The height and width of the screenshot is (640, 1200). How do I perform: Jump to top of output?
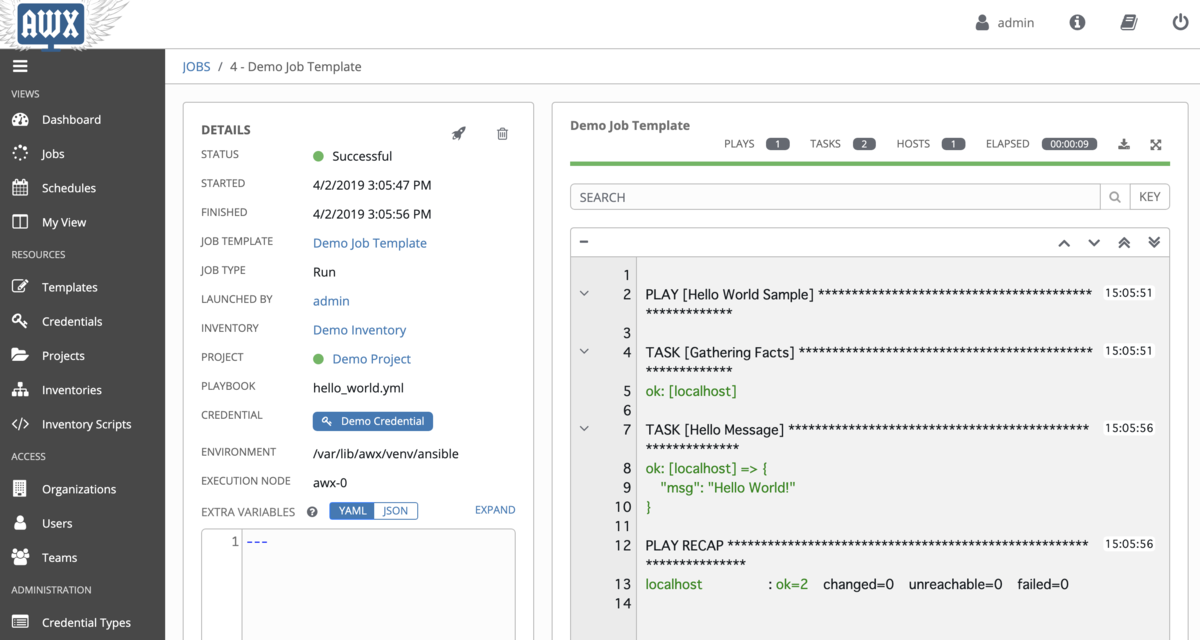(x=1124, y=243)
